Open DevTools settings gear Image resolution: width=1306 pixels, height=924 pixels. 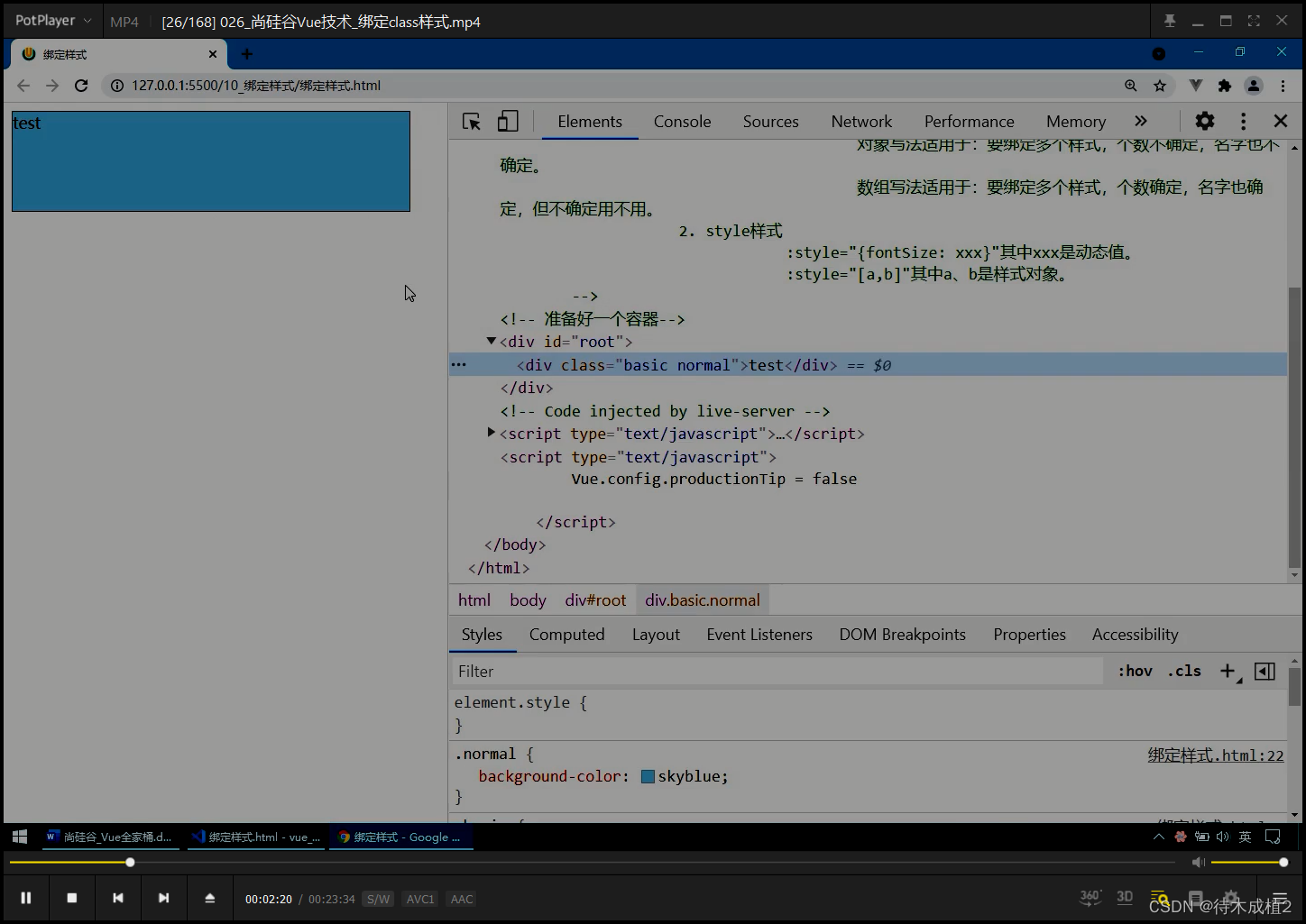(1205, 121)
